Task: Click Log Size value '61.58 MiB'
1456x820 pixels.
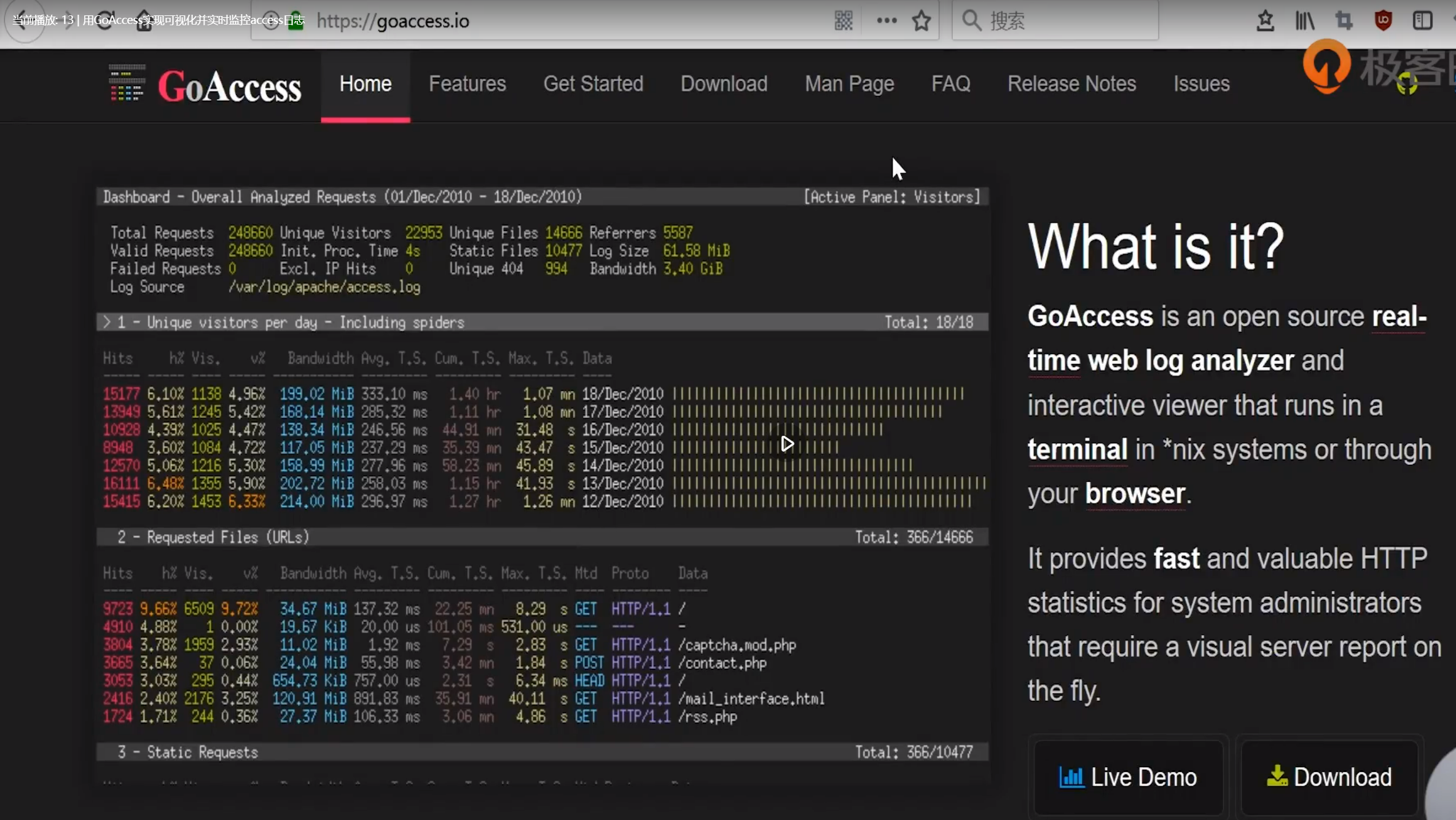Action: (x=697, y=251)
